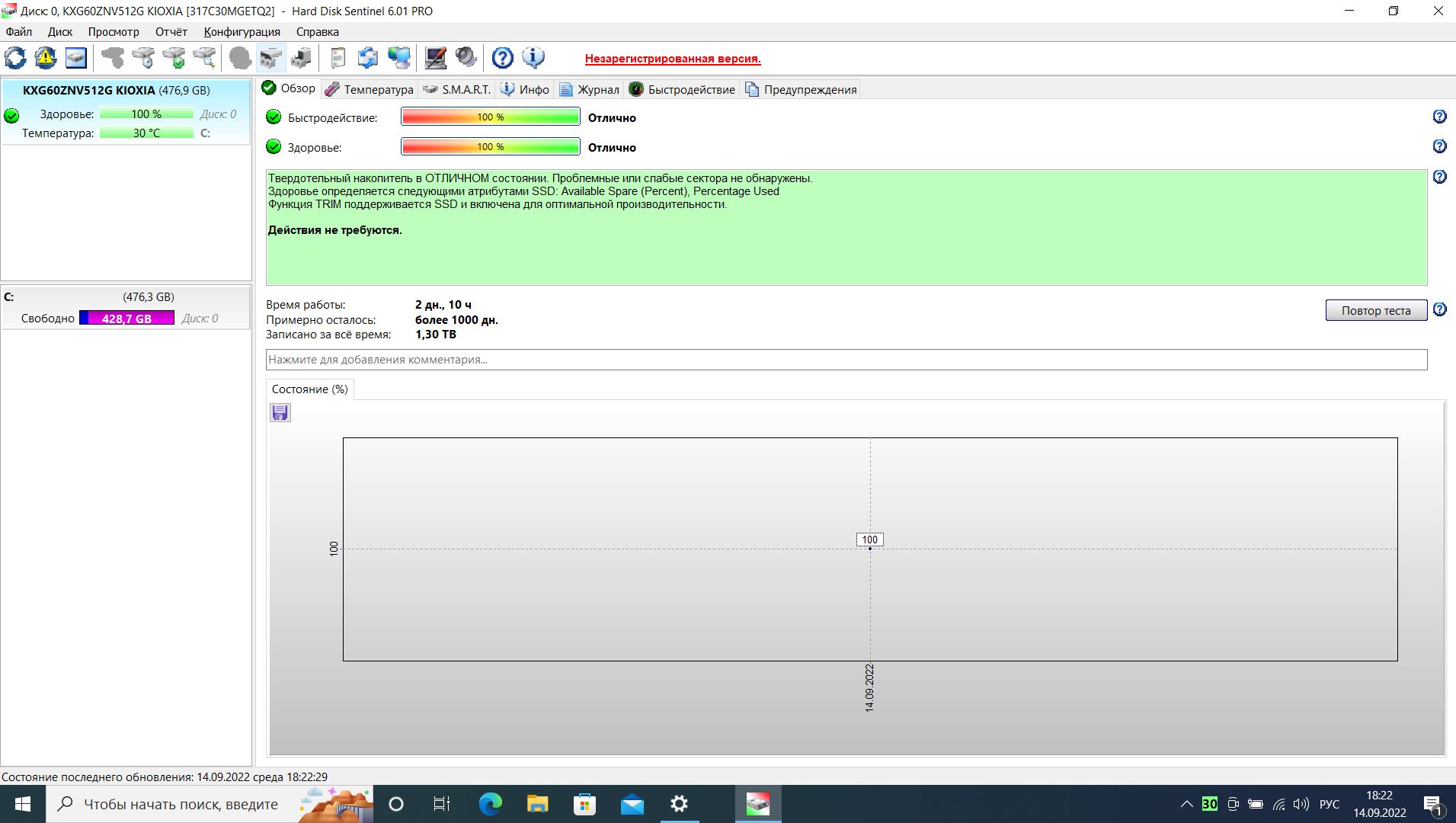The height and width of the screenshot is (823, 1456).
Task: Click the disk and tower toolbar icon
Action: click(x=302, y=58)
